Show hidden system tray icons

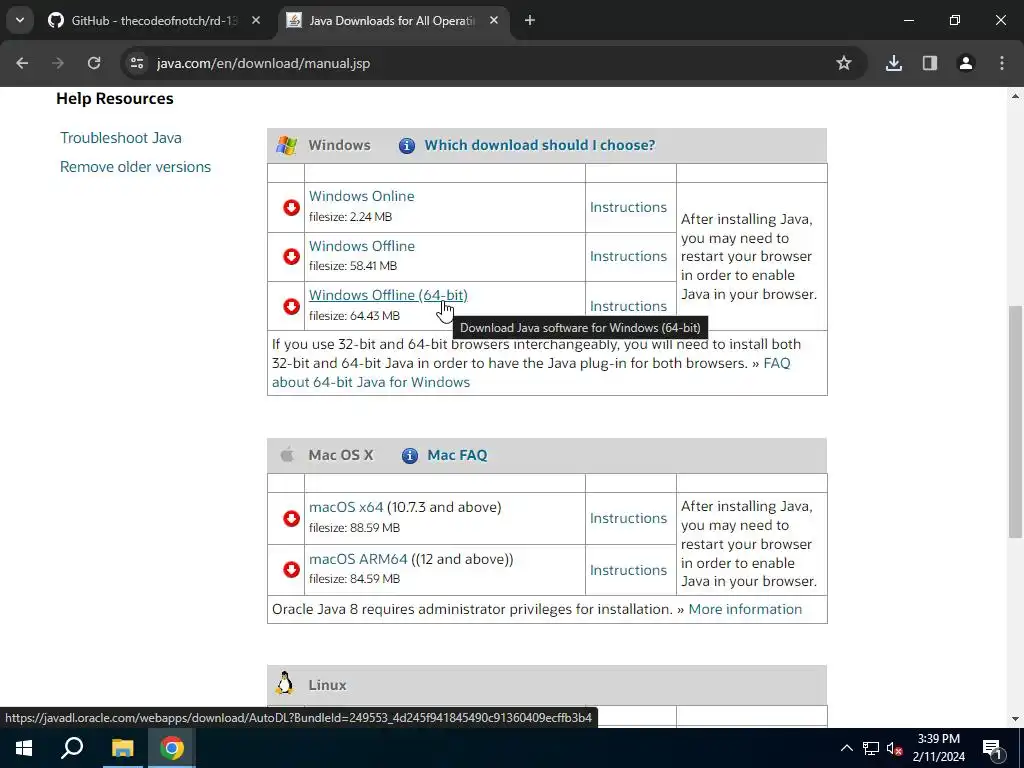pos(846,748)
